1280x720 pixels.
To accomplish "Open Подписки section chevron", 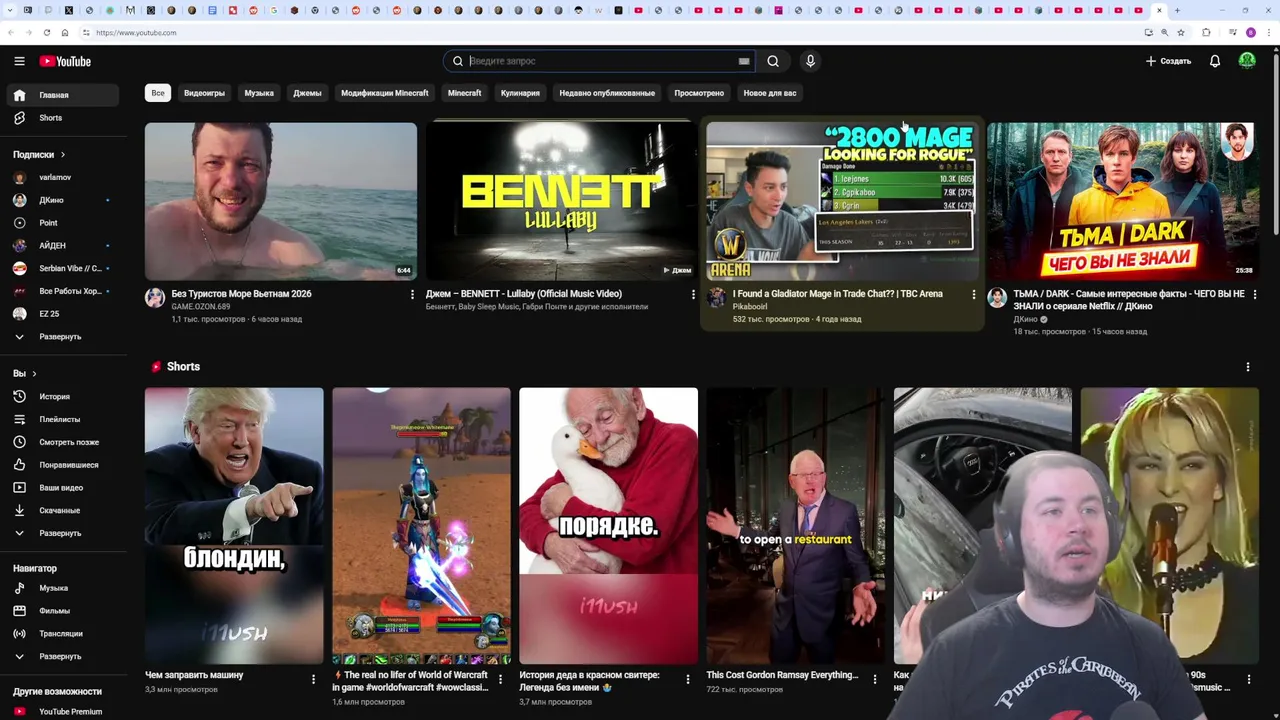I will click(62, 155).
